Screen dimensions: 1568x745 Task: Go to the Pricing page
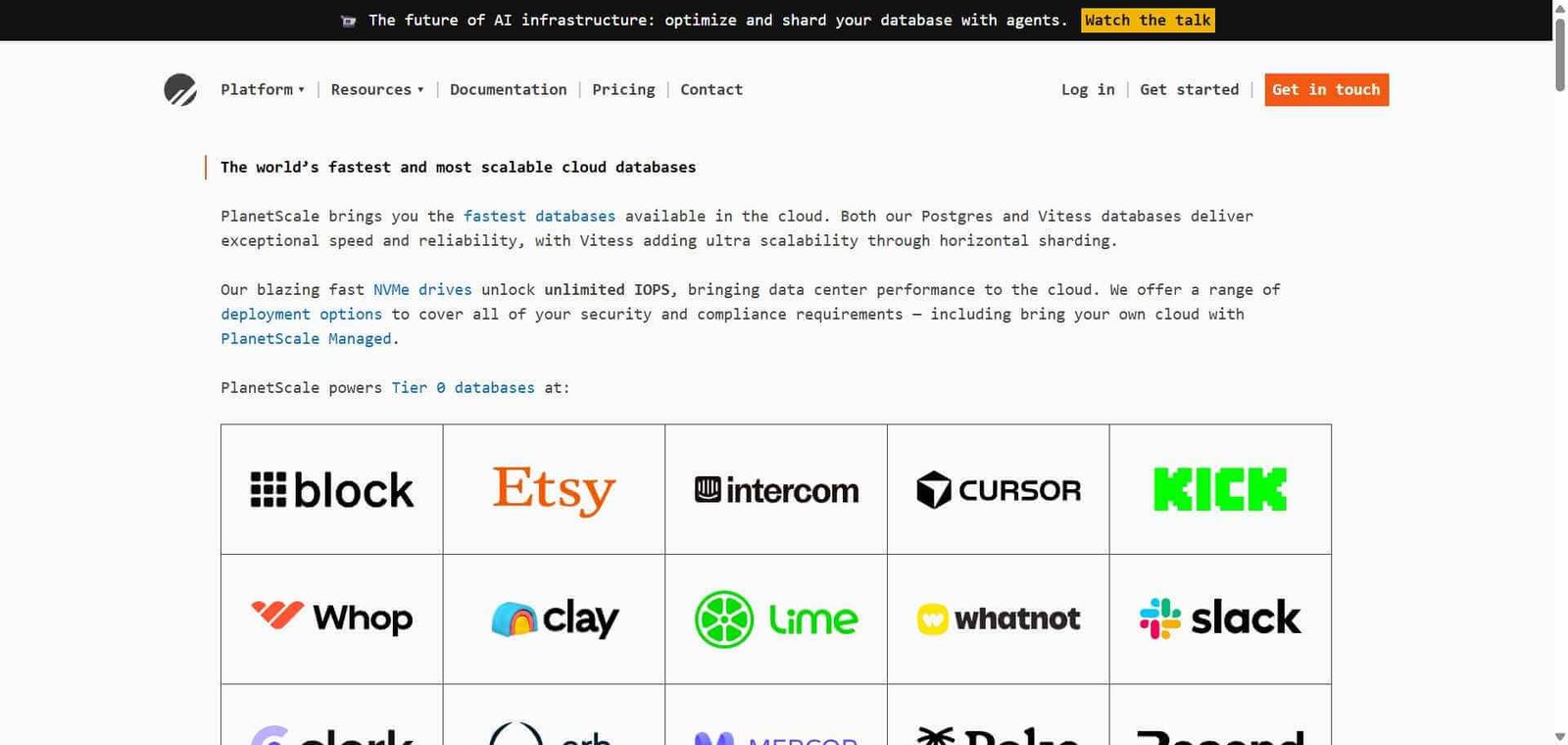tap(623, 89)
